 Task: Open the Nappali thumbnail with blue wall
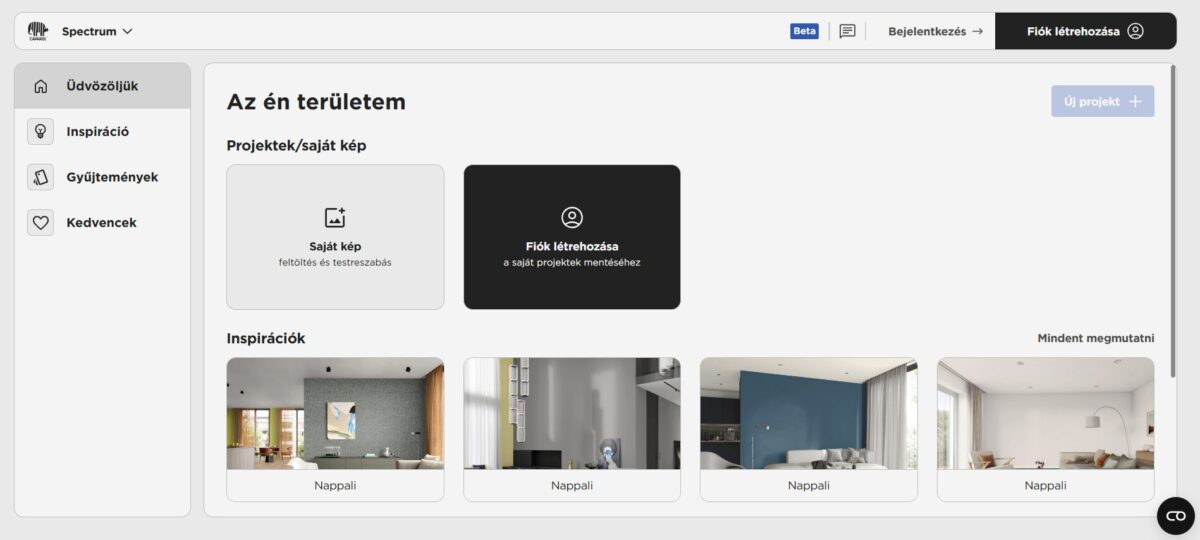(x=808, y=428)
